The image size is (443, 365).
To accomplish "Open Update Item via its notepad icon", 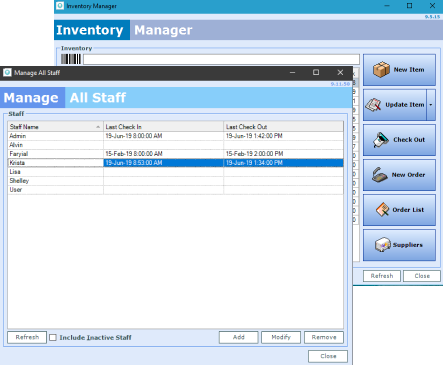I will 374,105.
